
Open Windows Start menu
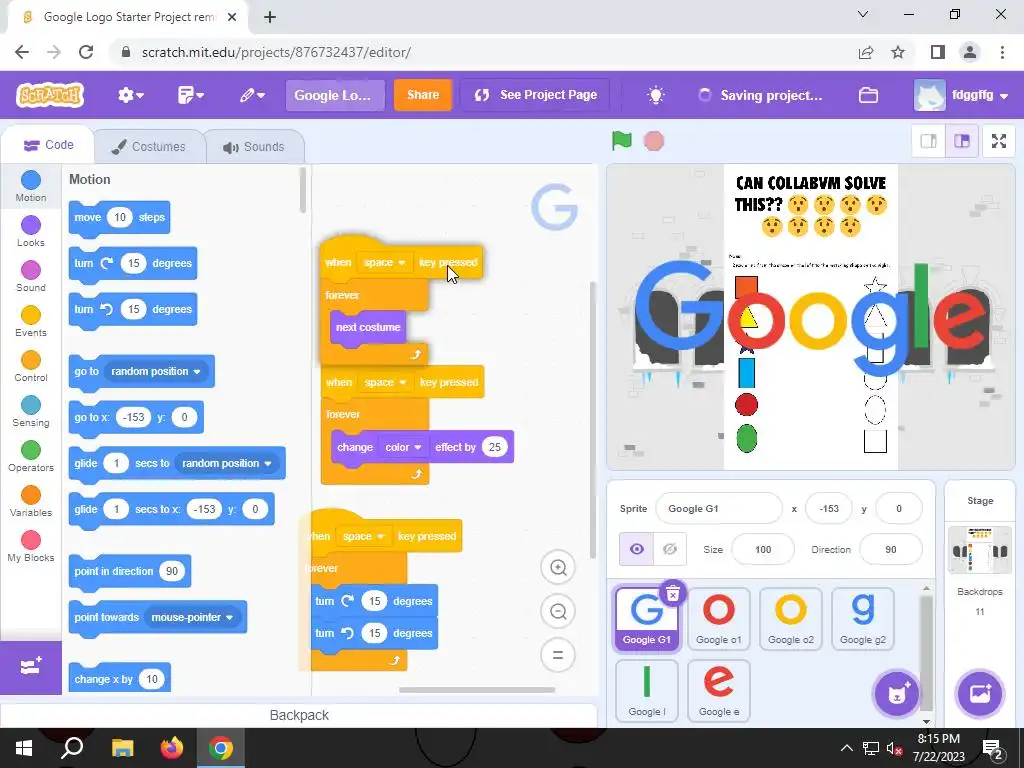pos(24,748)
